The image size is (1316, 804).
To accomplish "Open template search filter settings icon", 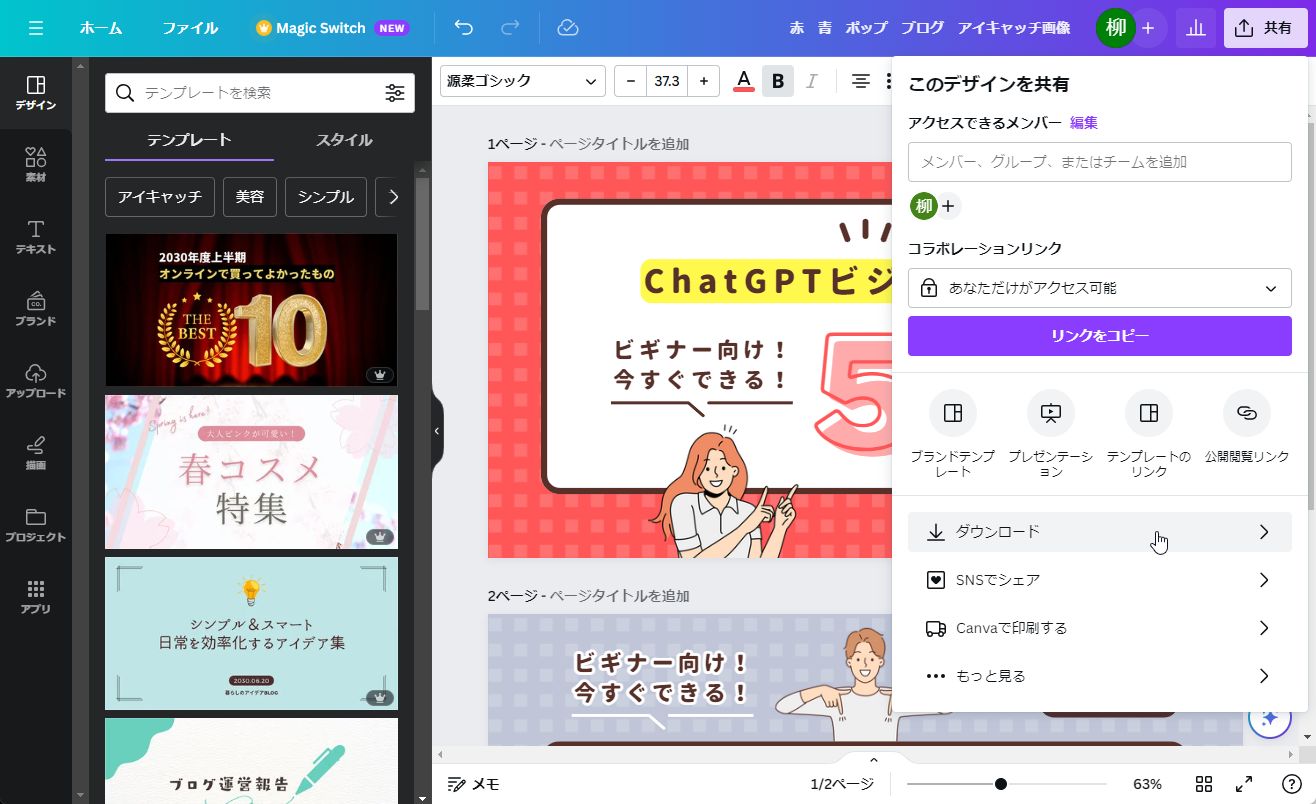I will (x=395, y=93).
